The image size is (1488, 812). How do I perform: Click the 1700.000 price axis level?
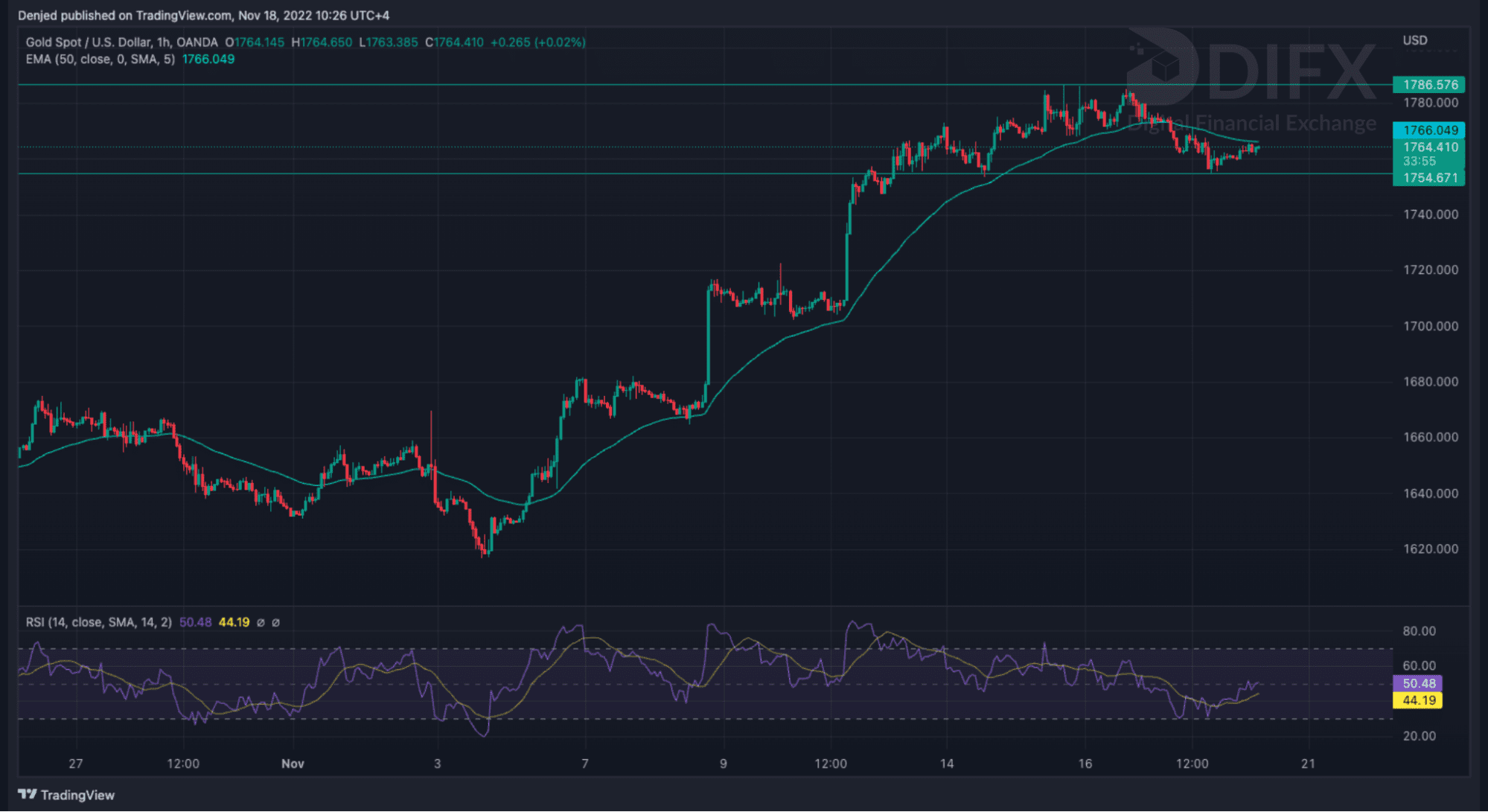[1430, 326]
